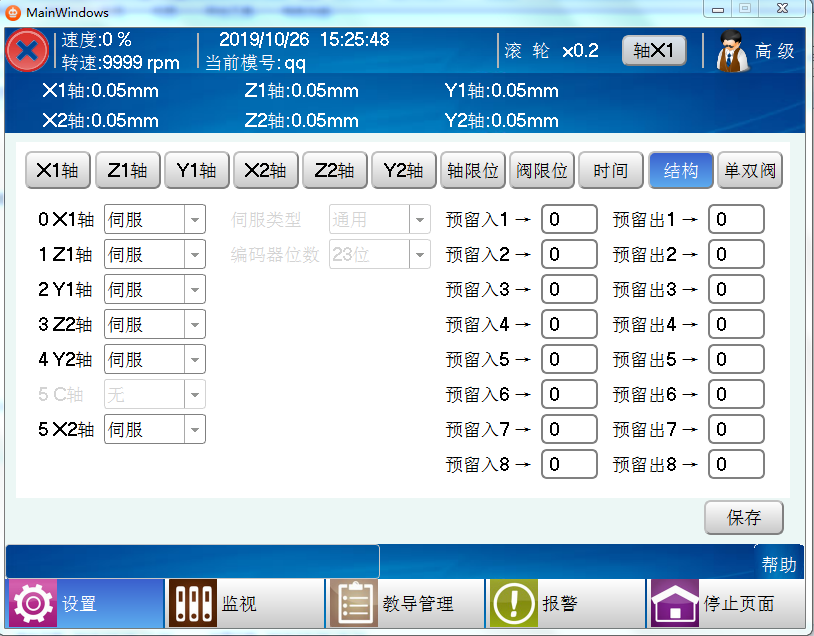Switch to the 时间 tab

pyautogui.click(x=610, y=171)
